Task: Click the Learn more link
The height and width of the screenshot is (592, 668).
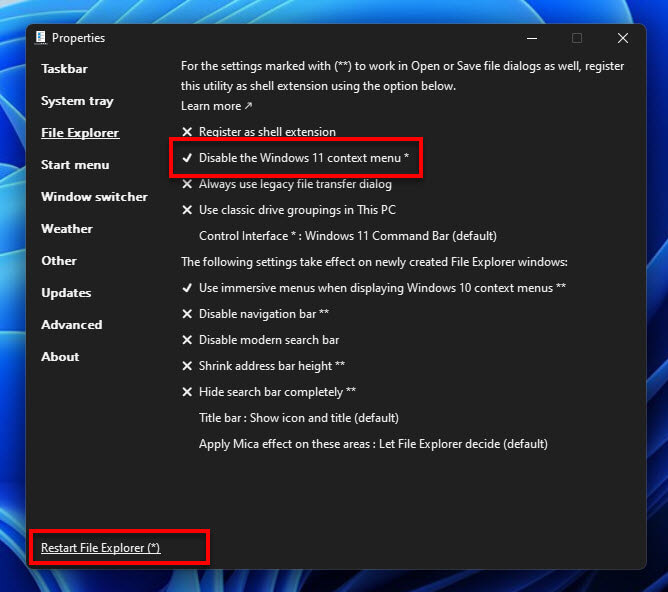Action: [x=216, y=106]
